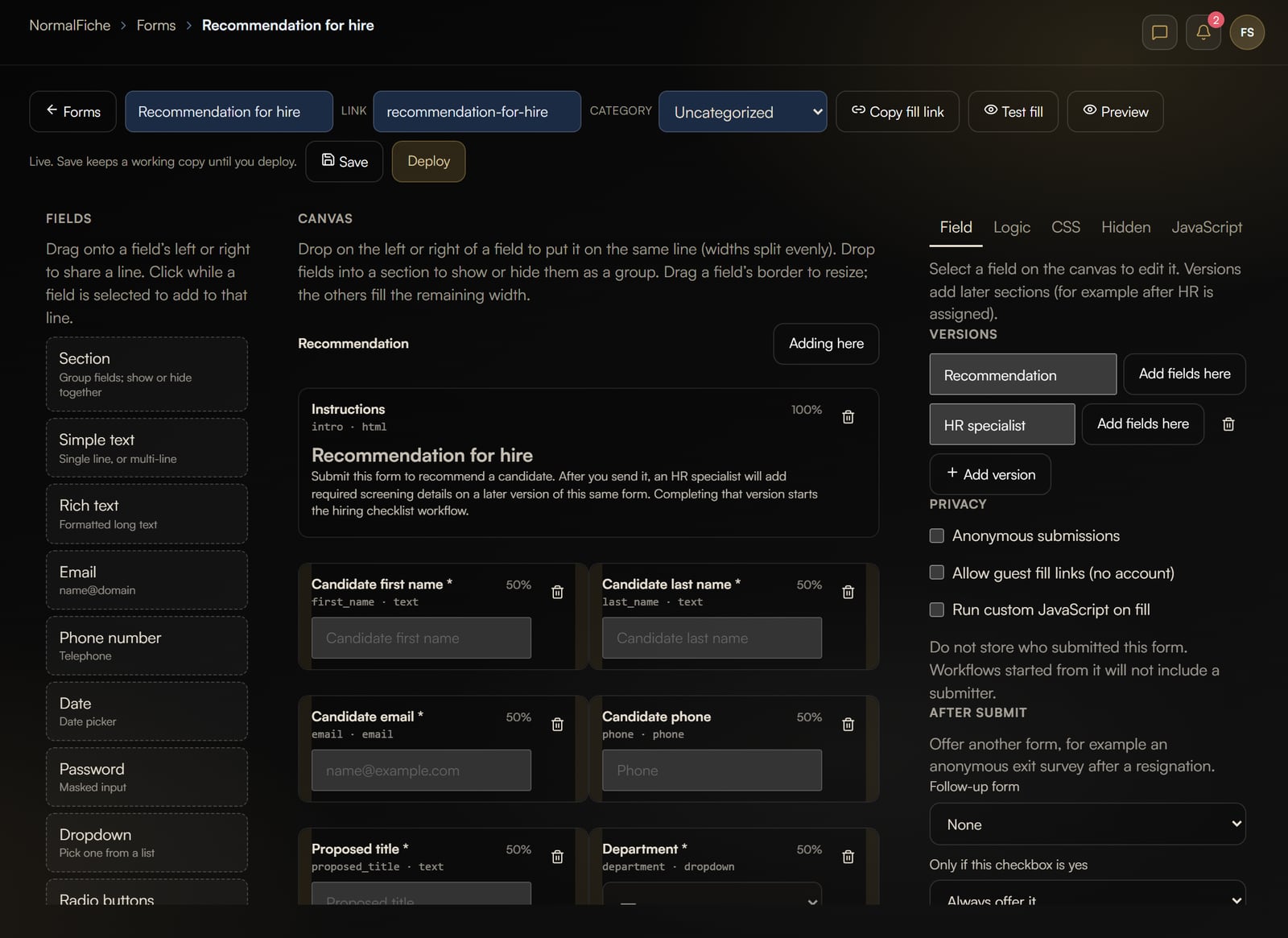This screenshot has height=938, width=1288.
Task: Delete the Candidate first name field
Action: click(x=557, y=592)
